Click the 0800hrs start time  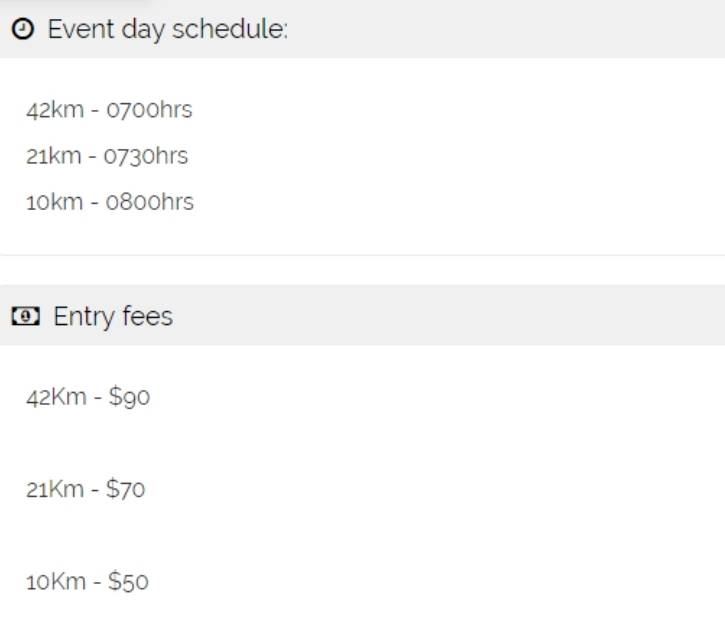(x=150, y=202)
